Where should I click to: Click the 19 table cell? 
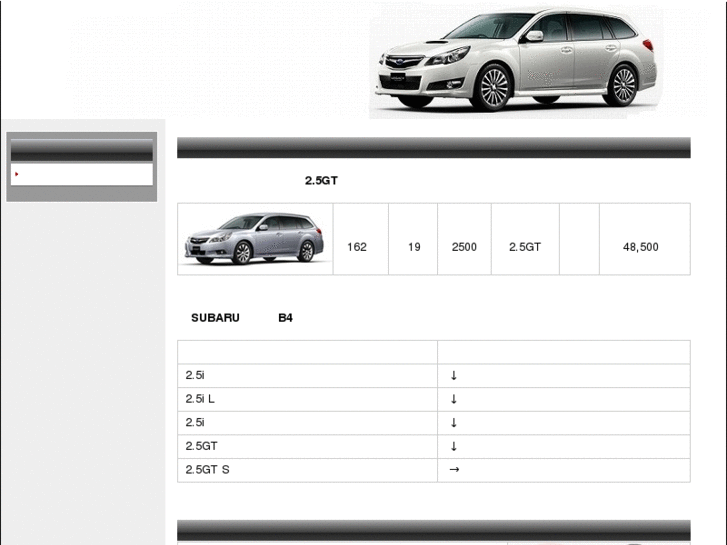(413, 239)
